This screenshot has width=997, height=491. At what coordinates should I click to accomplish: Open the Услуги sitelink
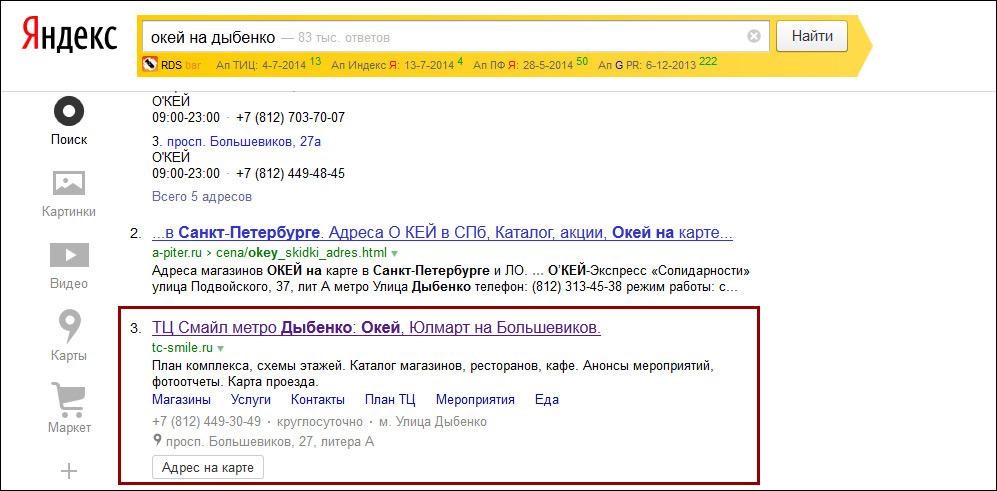point(251,400)
